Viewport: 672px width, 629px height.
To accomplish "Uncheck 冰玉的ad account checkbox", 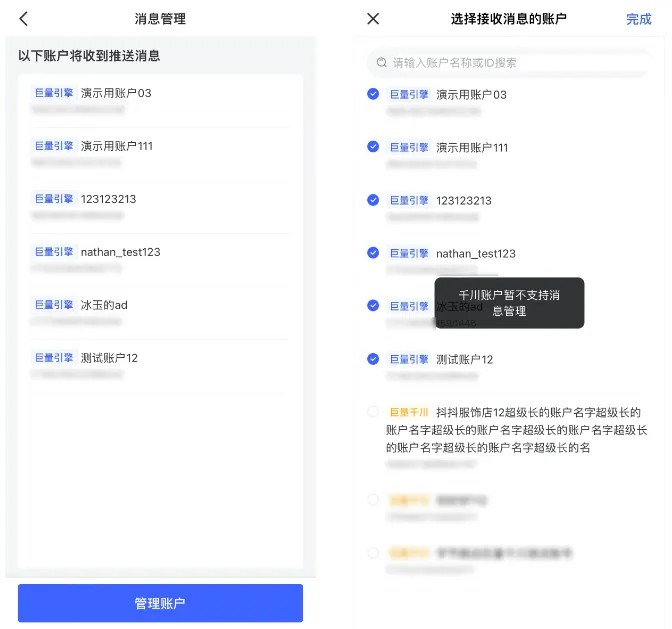I will click(x=373, y=306).
